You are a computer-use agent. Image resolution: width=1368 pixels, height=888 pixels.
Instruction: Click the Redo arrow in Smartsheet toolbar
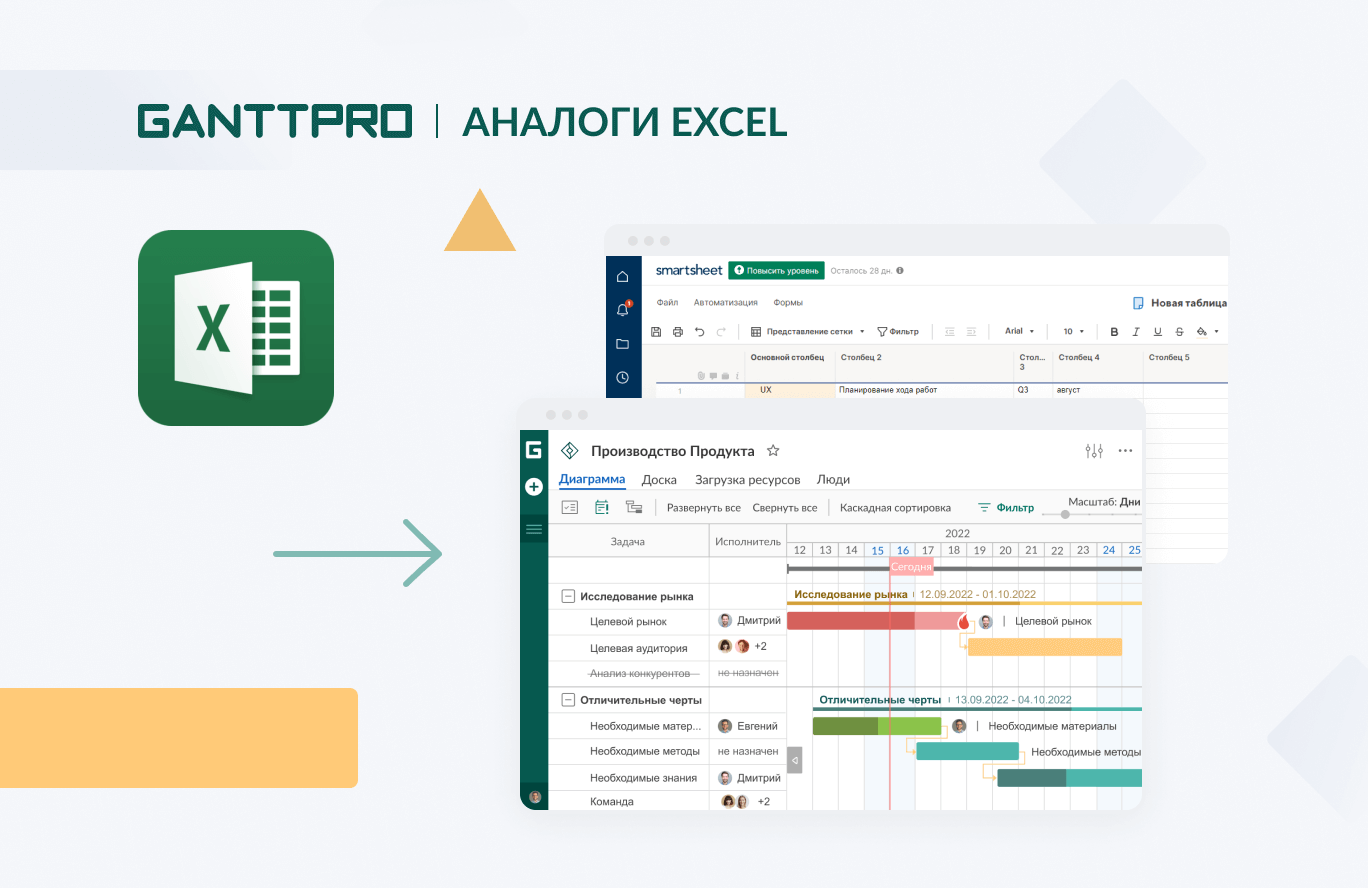coord(720,331)
